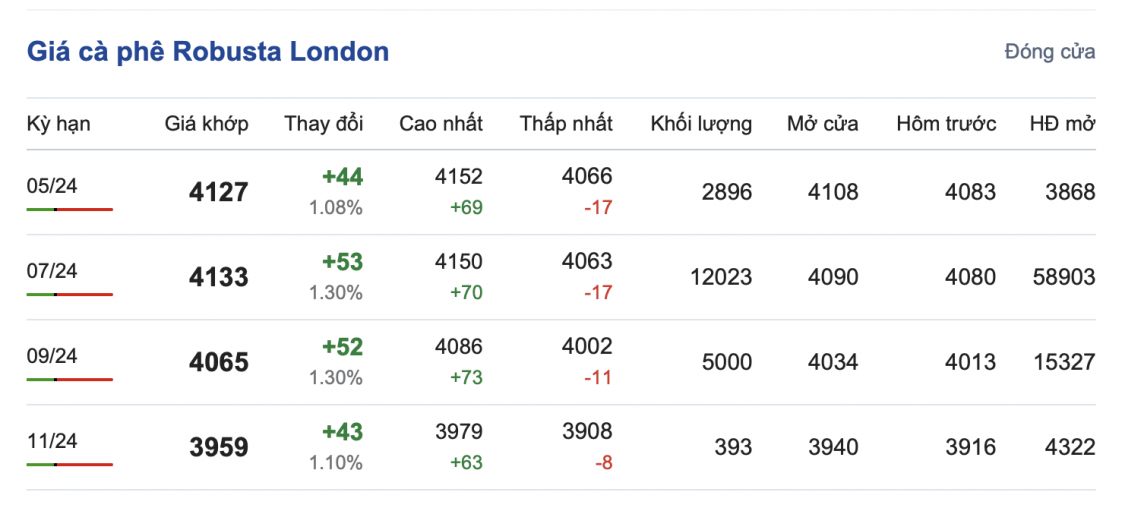
Task: Open the 09/24 contract term
Action: 52,356
